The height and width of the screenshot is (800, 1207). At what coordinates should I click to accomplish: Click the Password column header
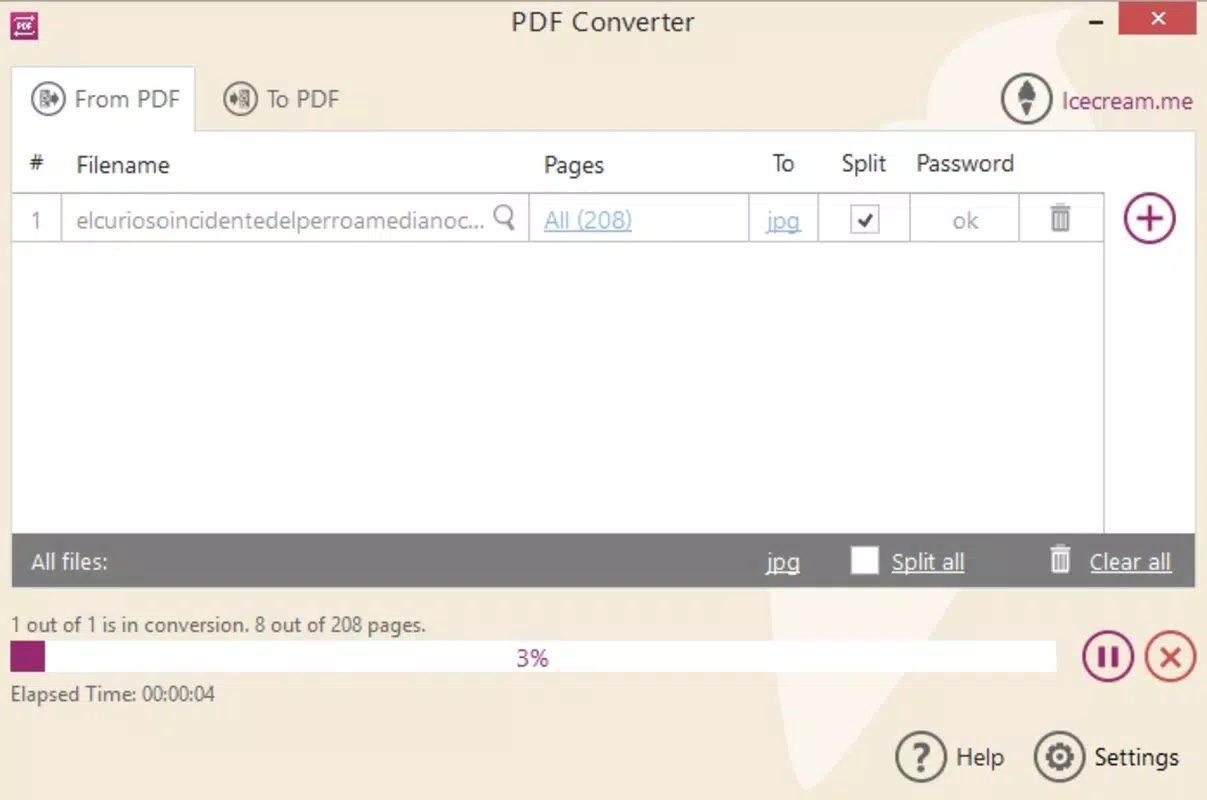[x=965, y=164]
